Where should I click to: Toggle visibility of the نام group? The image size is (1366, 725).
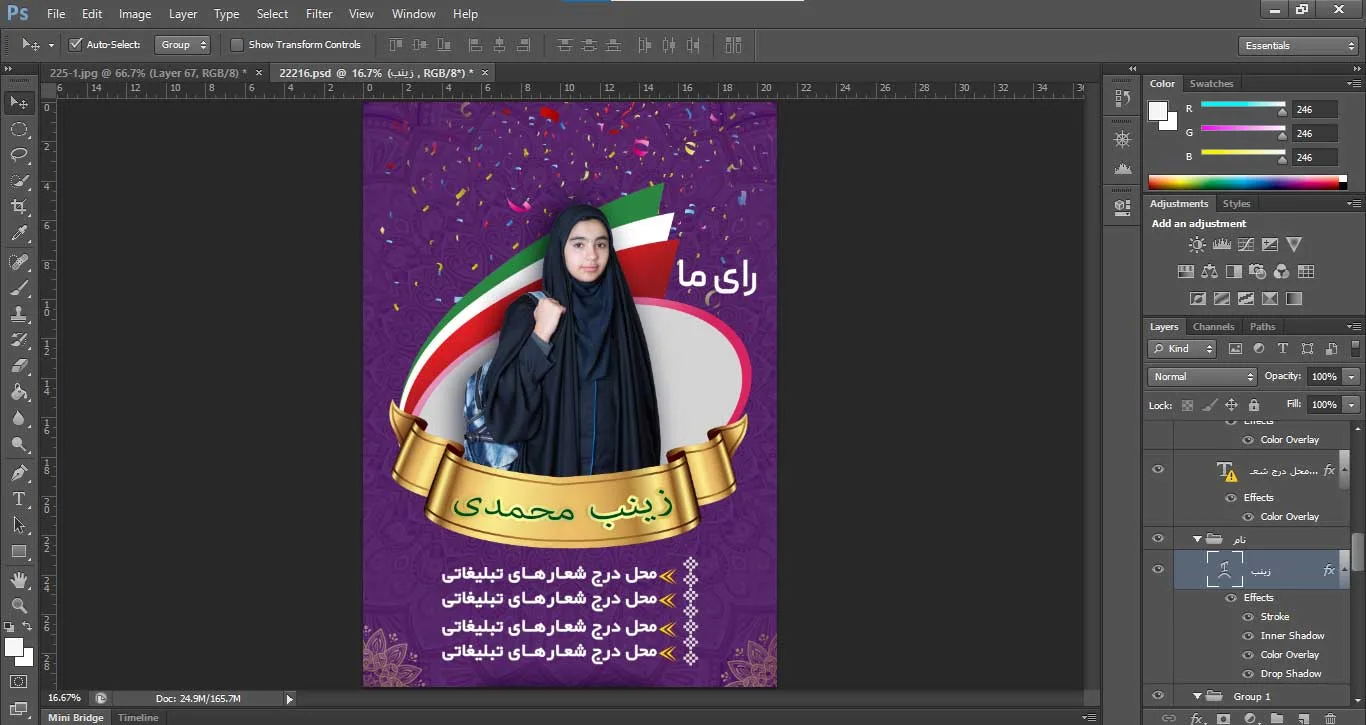[x=1158, y=539]
